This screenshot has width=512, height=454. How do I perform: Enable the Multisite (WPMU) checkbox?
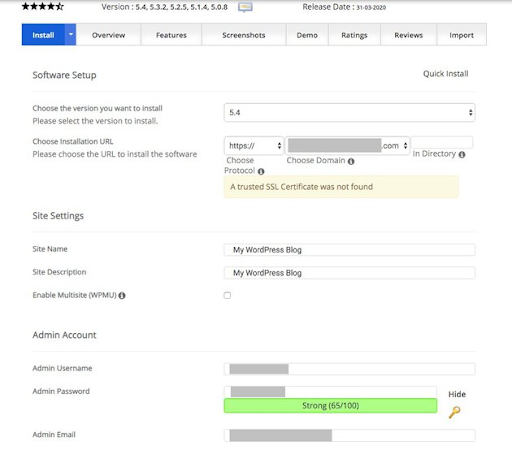coord(227,295)
